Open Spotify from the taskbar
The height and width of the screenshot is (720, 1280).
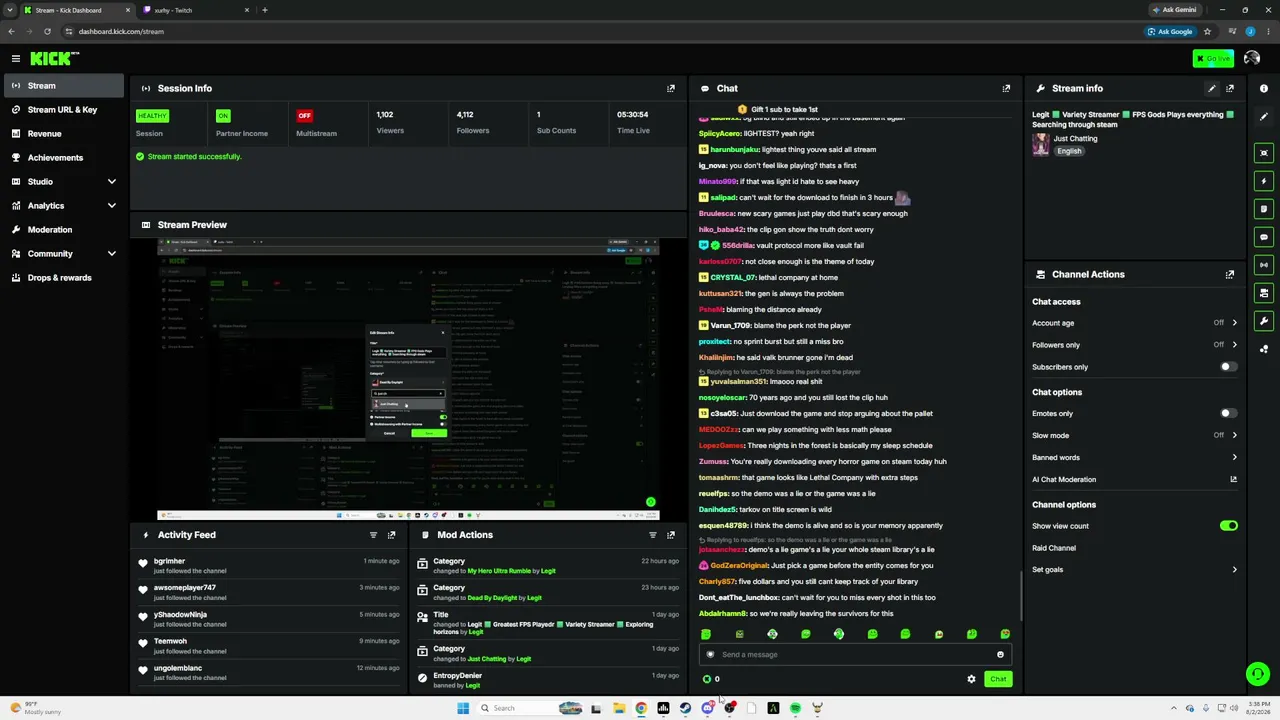(795, 708)
